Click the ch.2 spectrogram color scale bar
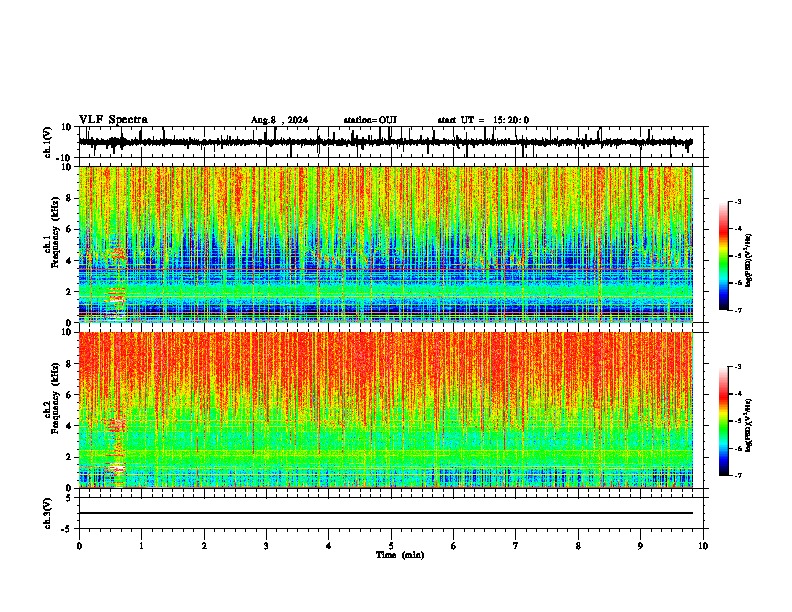The width and height of the screenshot is (792, 612). click(x=723, y=421)
